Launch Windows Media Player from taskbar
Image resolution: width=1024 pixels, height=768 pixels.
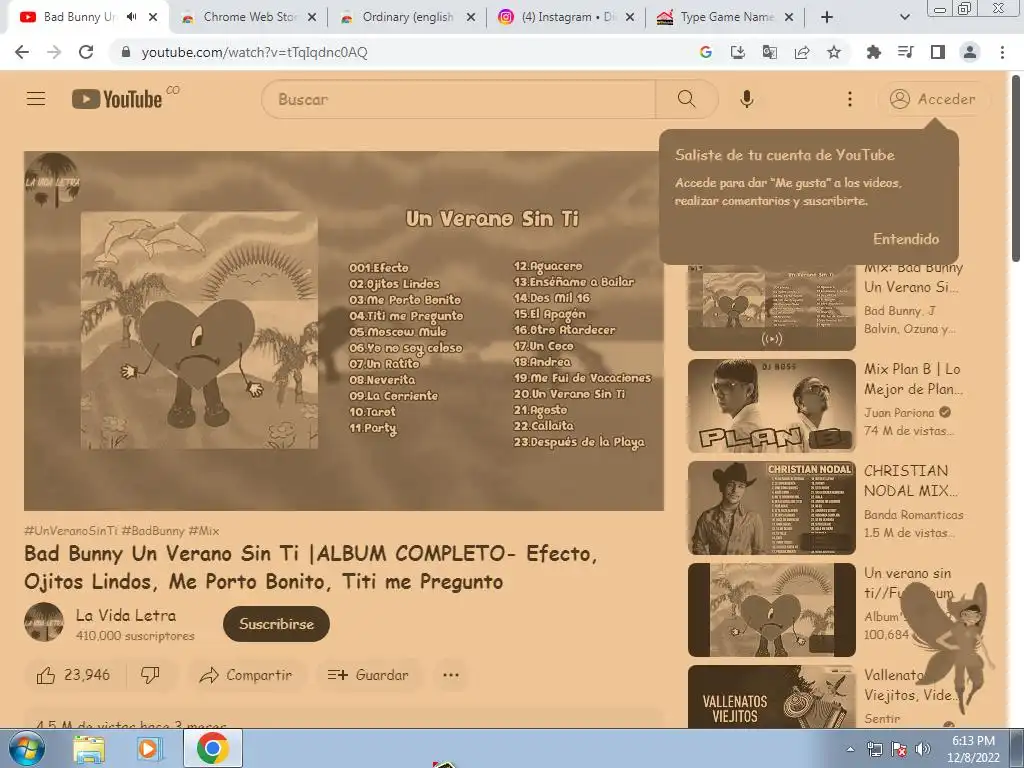(x=150, y=749)
